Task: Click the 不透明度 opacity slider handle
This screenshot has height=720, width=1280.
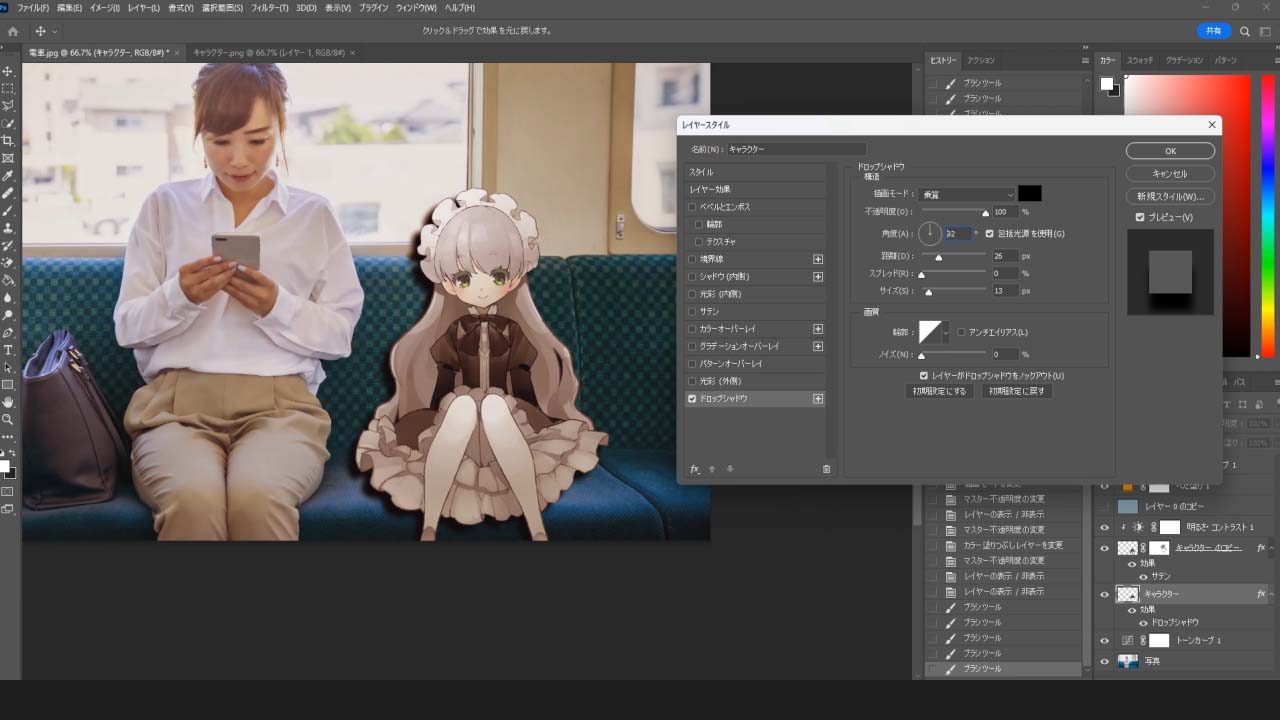Action: click(x=985, y=213)
